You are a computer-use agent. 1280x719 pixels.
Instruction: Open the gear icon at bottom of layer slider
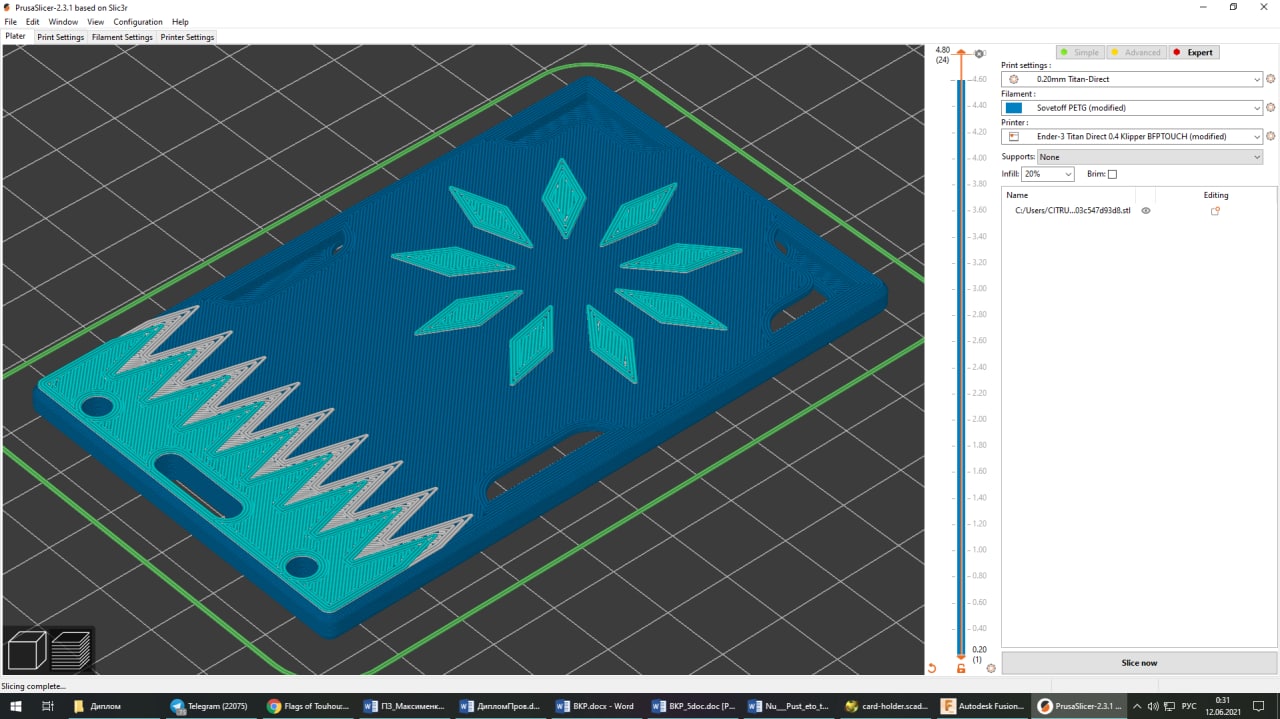[991, 668]
